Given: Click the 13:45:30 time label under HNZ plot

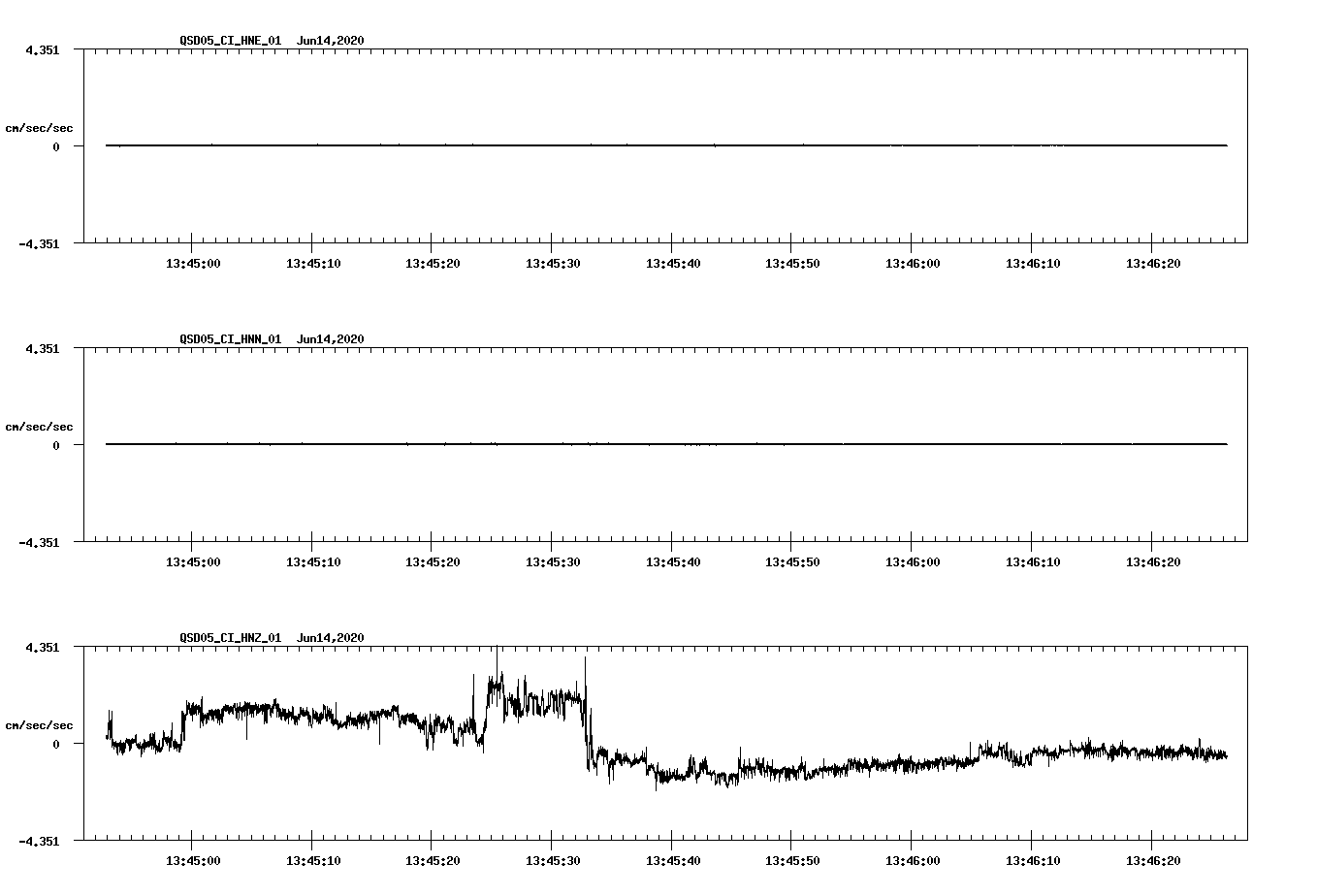Looking at the screenshot, I should point(553,861).
